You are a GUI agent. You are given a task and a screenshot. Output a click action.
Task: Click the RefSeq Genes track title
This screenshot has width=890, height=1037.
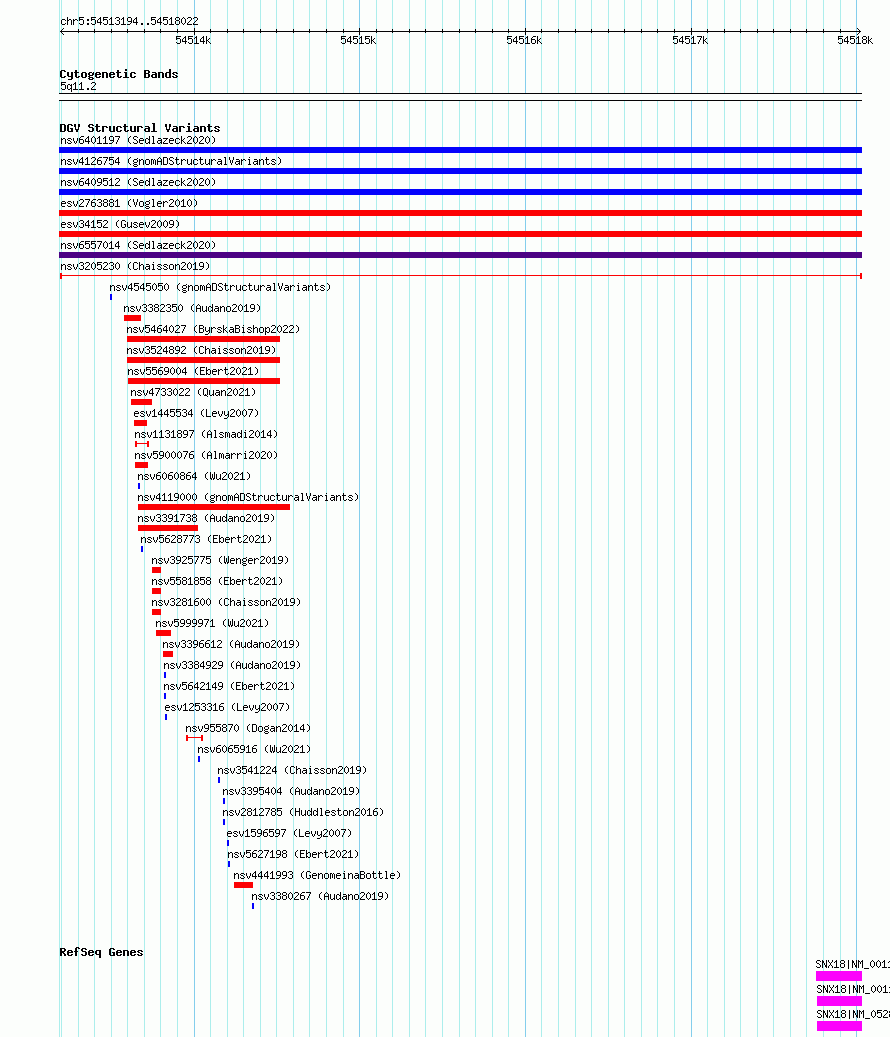point(101,952)
